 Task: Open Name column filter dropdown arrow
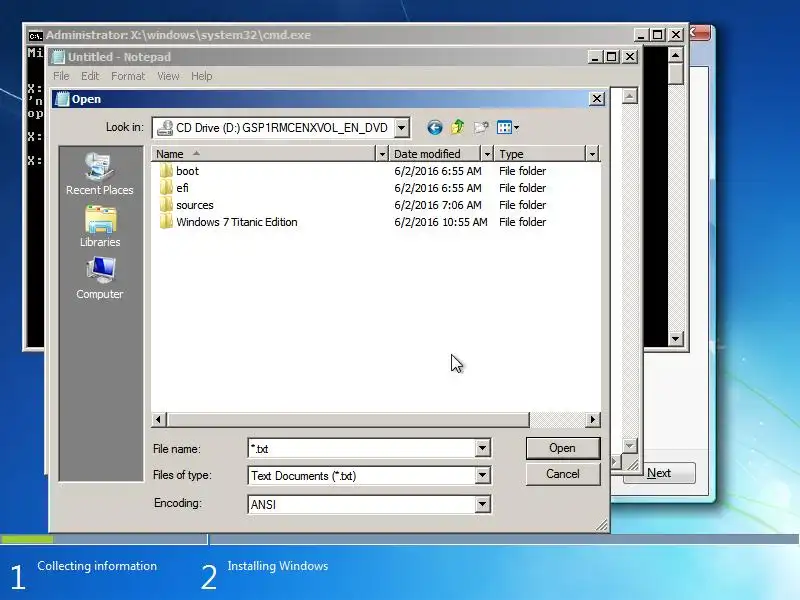click(x=382, y=154)
